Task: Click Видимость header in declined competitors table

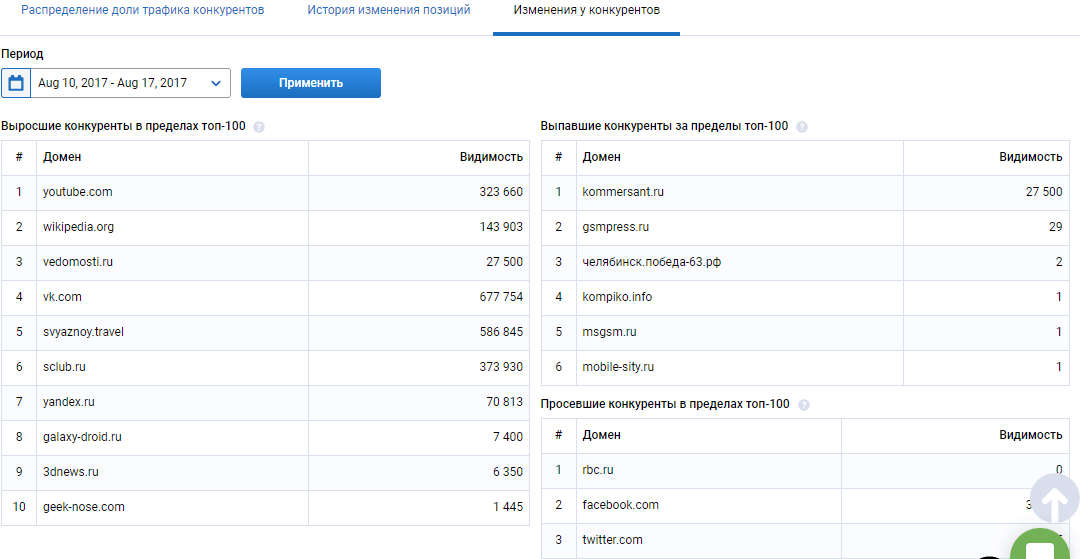Action: click(x=1030, y=436)
